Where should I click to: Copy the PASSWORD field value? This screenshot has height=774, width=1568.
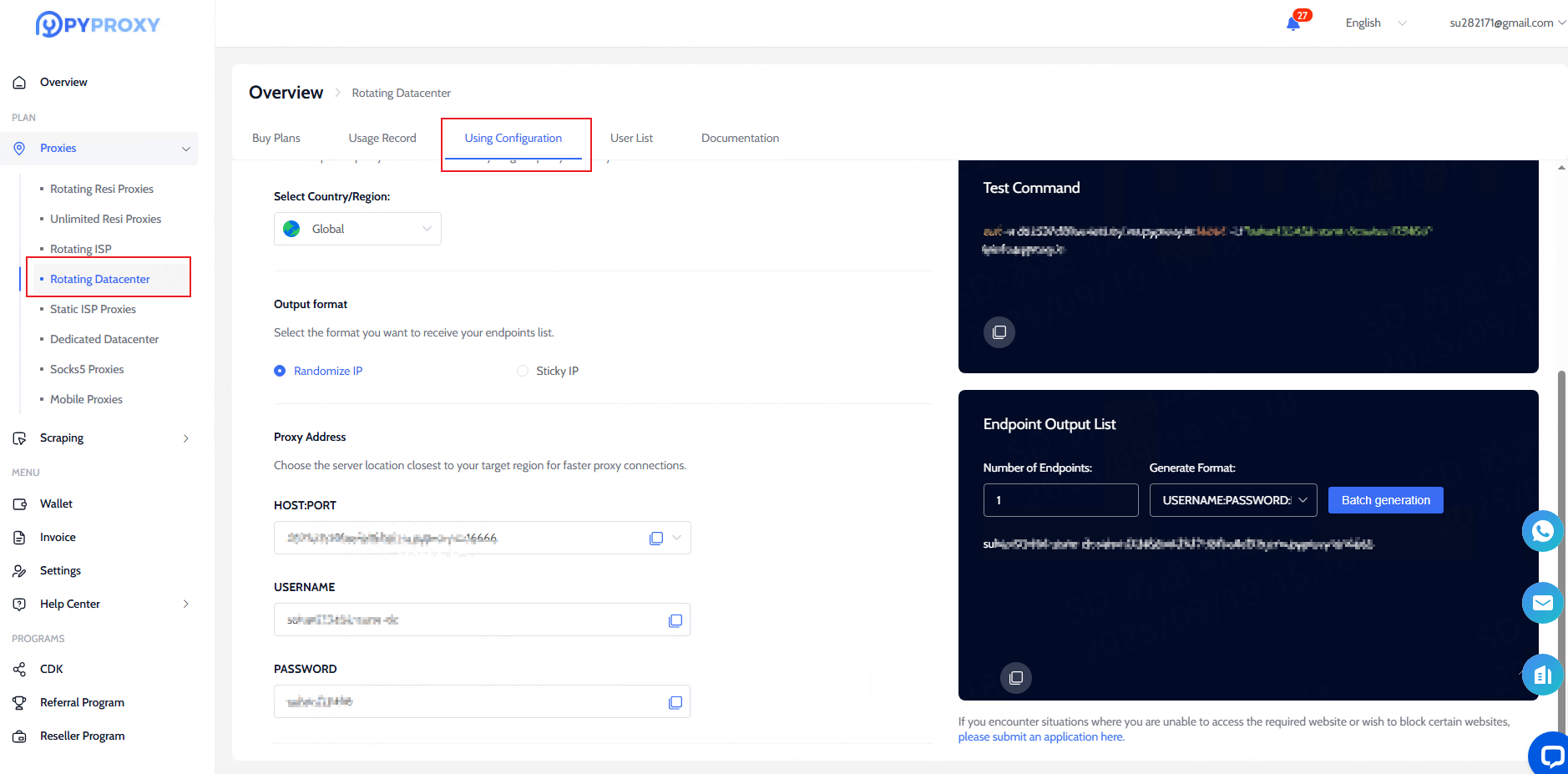tap(675, 702)
